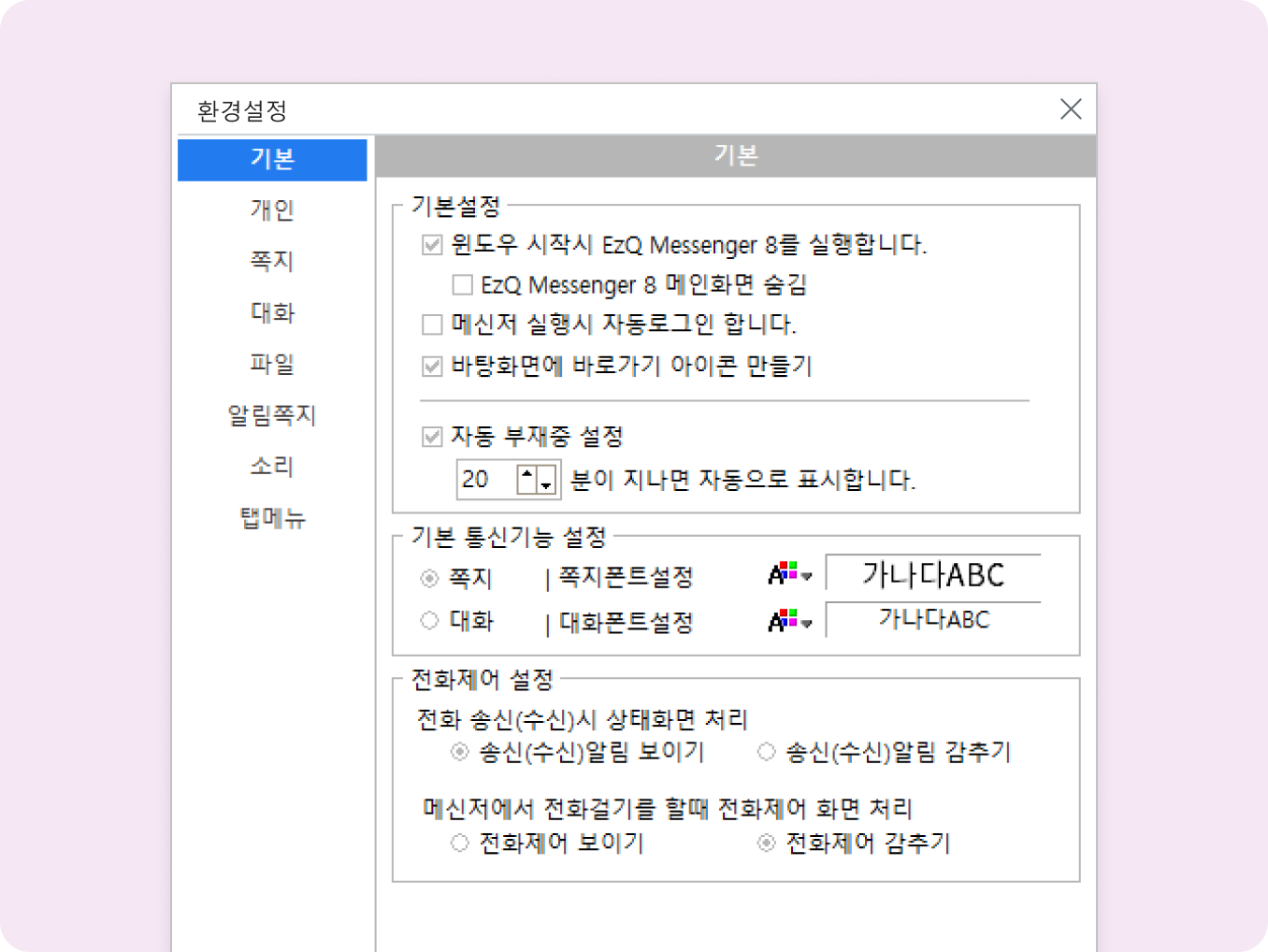Select 송신(수신)알림 보이기 radio button
This screenshot has height=952, width=1268.
[459, 752]
